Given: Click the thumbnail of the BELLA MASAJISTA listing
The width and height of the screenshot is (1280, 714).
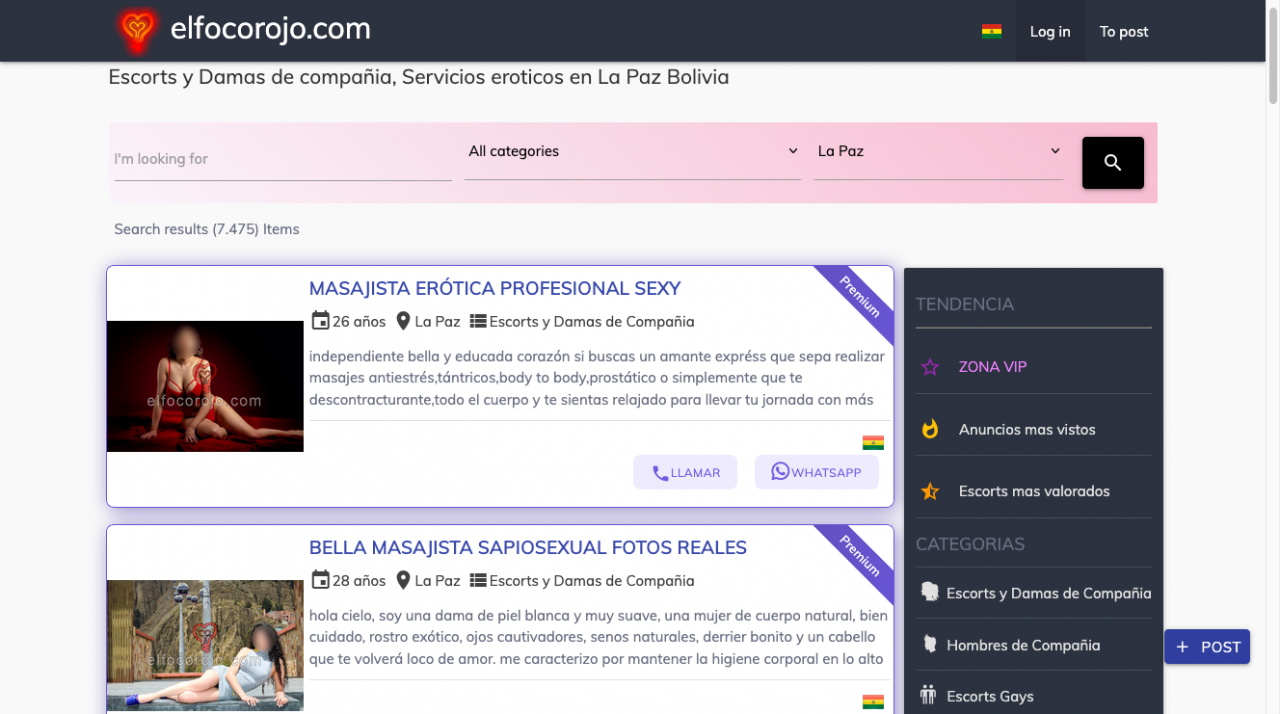Looking at the screenshot, I should [205, 645].
